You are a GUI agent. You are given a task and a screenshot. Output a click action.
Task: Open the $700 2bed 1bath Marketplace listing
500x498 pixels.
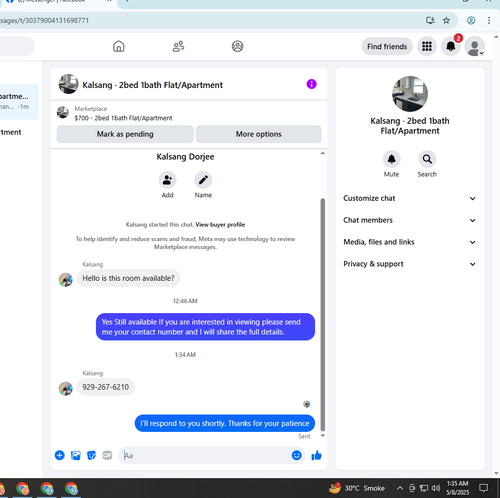(x=123, y=118)
